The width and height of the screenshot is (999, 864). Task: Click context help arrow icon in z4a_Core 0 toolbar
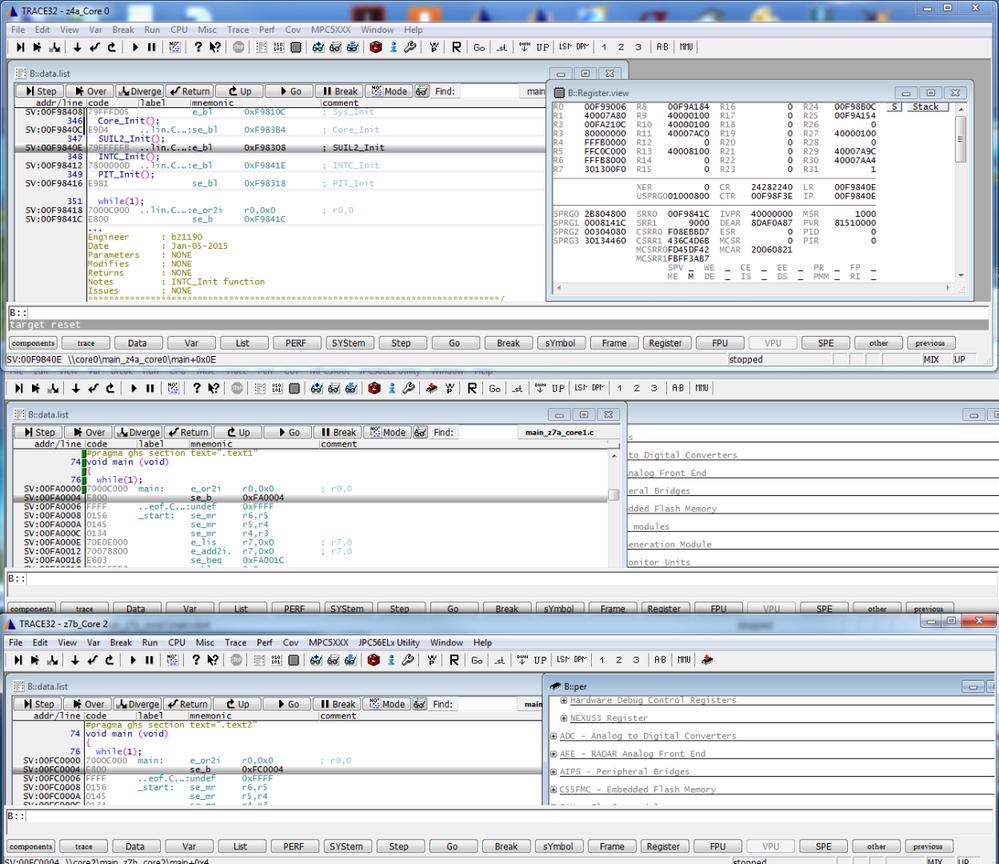click(x=215, y=47)
